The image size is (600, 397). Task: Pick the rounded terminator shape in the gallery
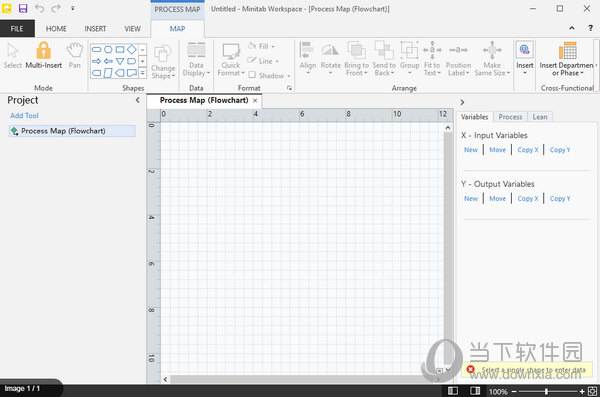tap(96, 49)
